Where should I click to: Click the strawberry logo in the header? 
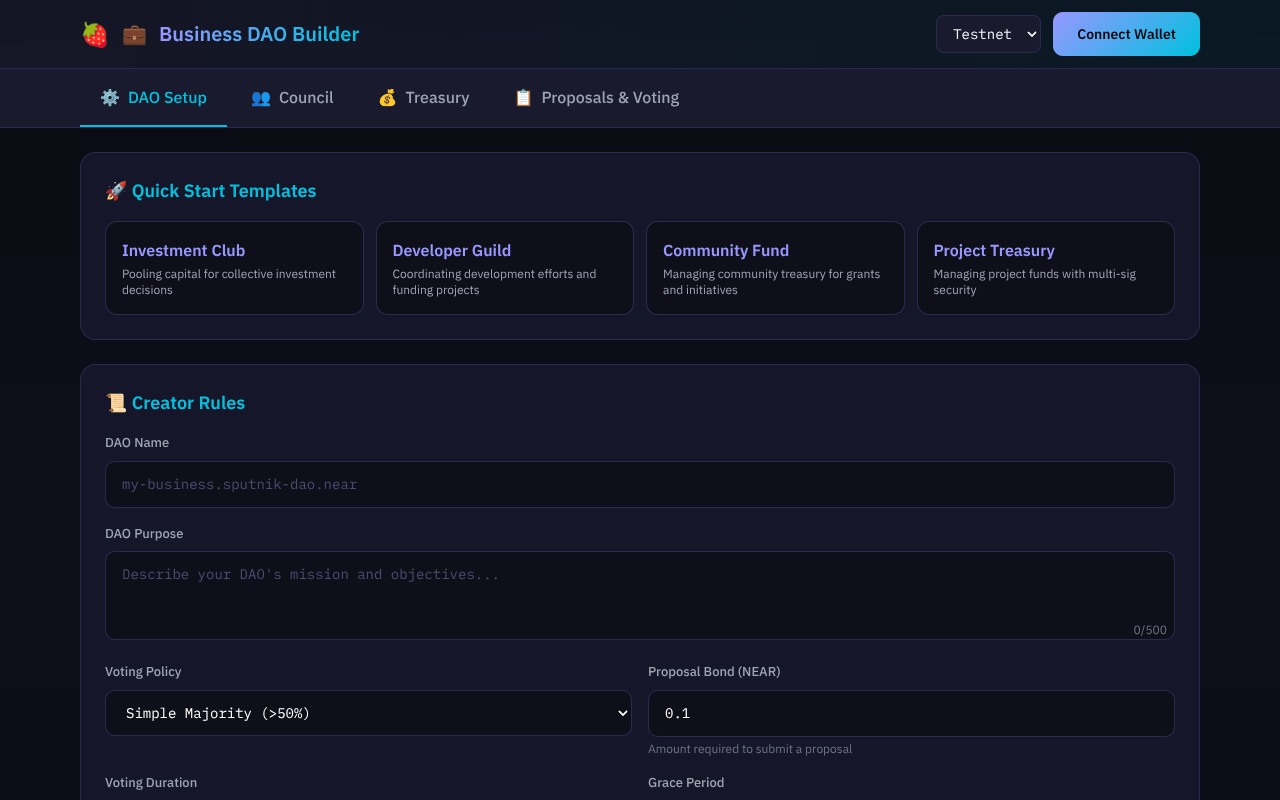pyautogui.click(x=93, y=33)
